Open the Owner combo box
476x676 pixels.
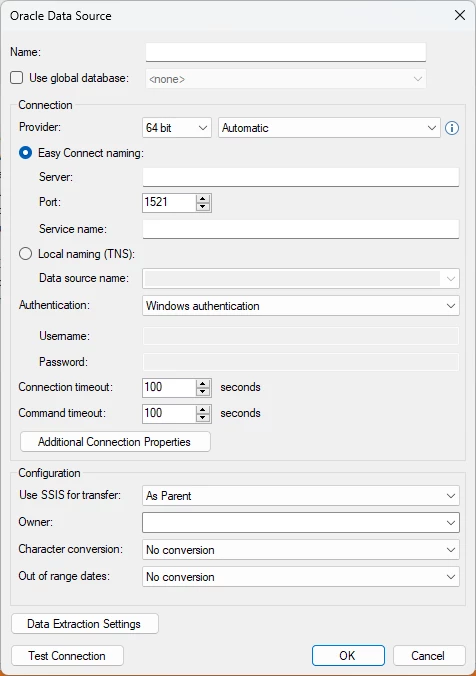(x=301, y=523)
